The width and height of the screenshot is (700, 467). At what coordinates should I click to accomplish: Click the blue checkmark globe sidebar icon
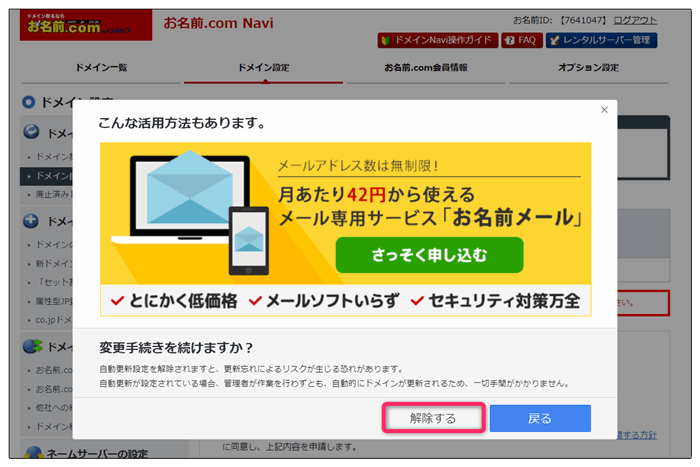pyautogui.click(x=31, y=131)
